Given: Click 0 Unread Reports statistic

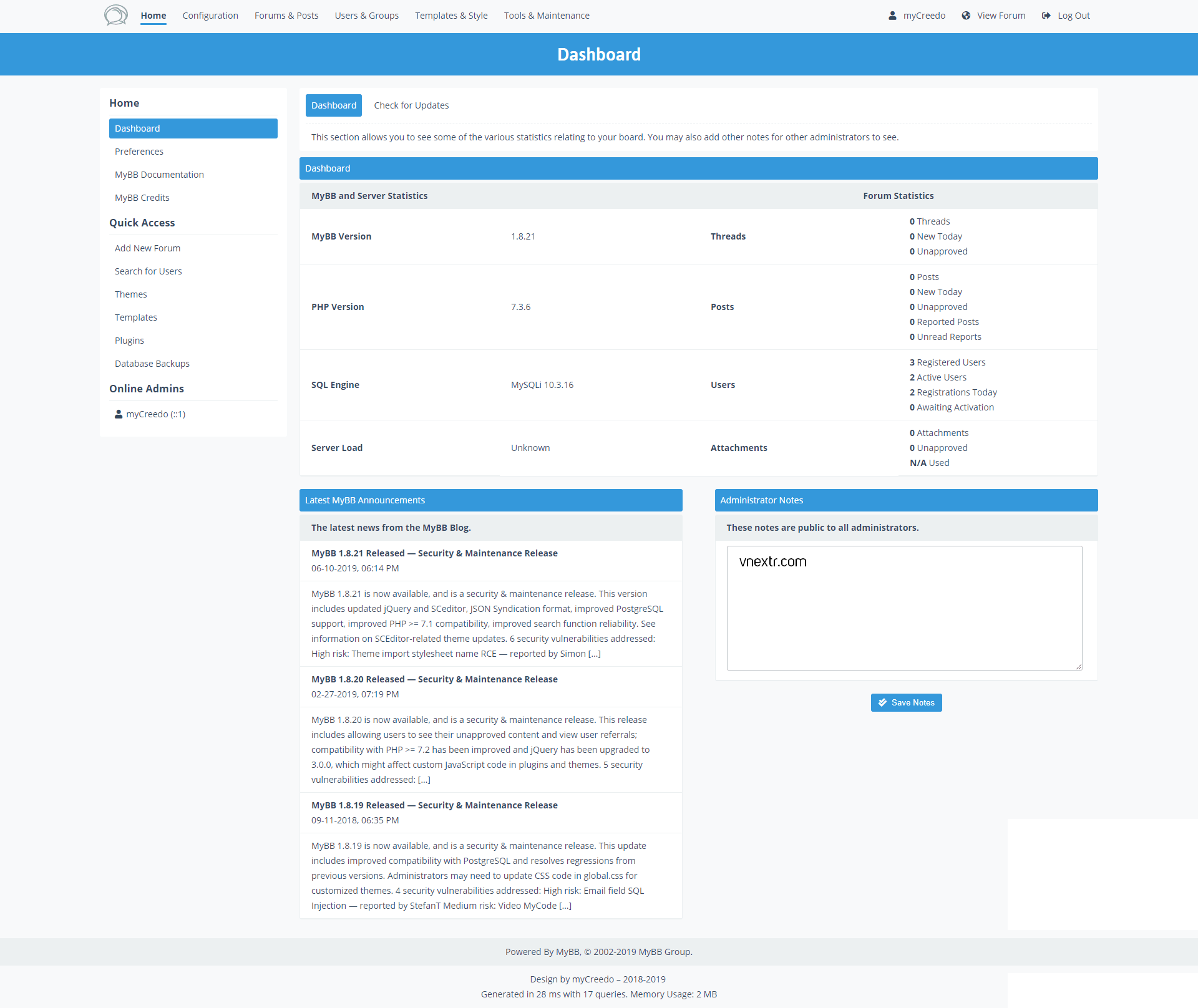Looking at the screenshot, I should click(945, 337).
